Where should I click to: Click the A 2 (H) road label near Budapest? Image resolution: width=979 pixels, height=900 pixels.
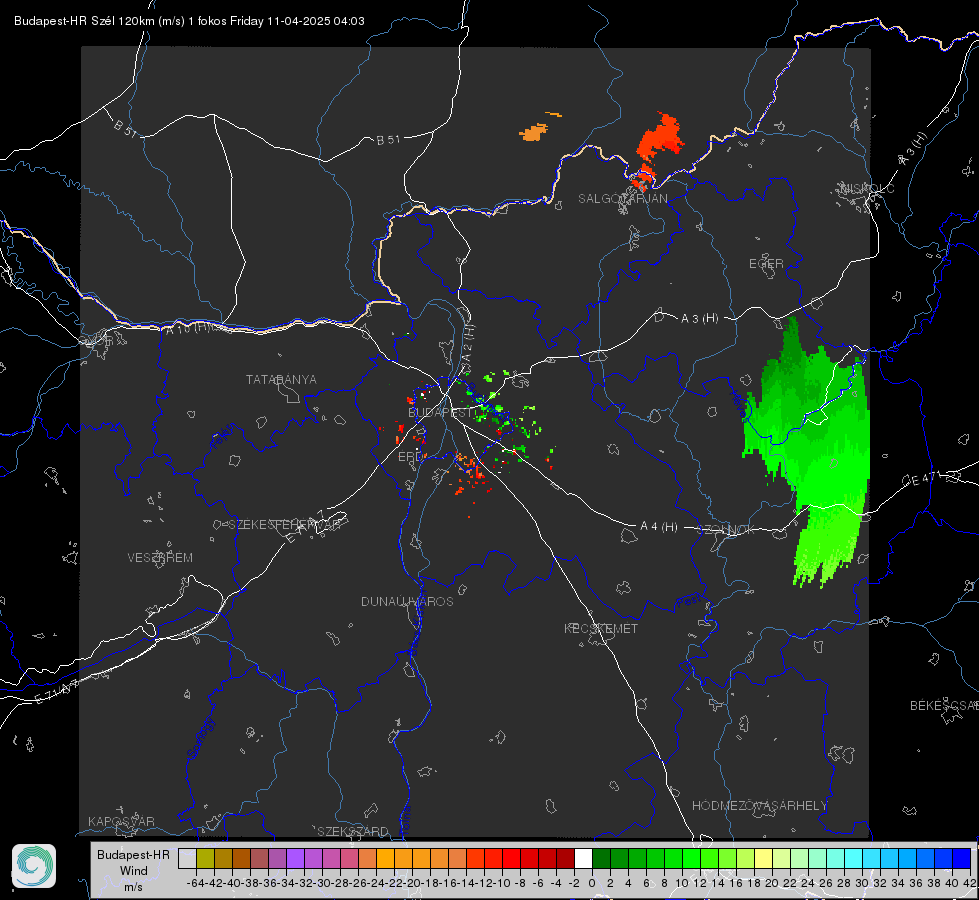point(468,342)
